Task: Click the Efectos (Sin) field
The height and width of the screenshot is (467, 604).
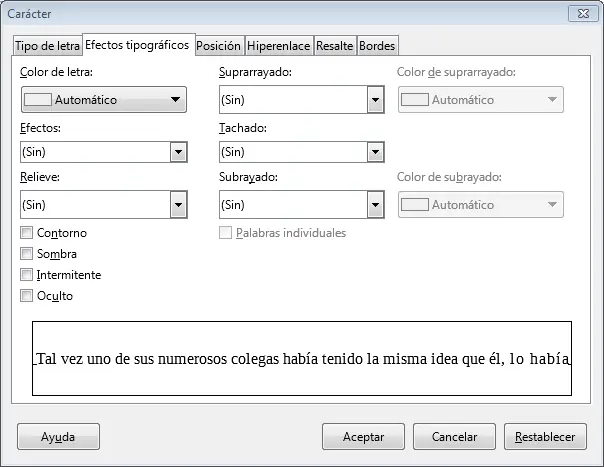Action: click(x=96, y=152)
